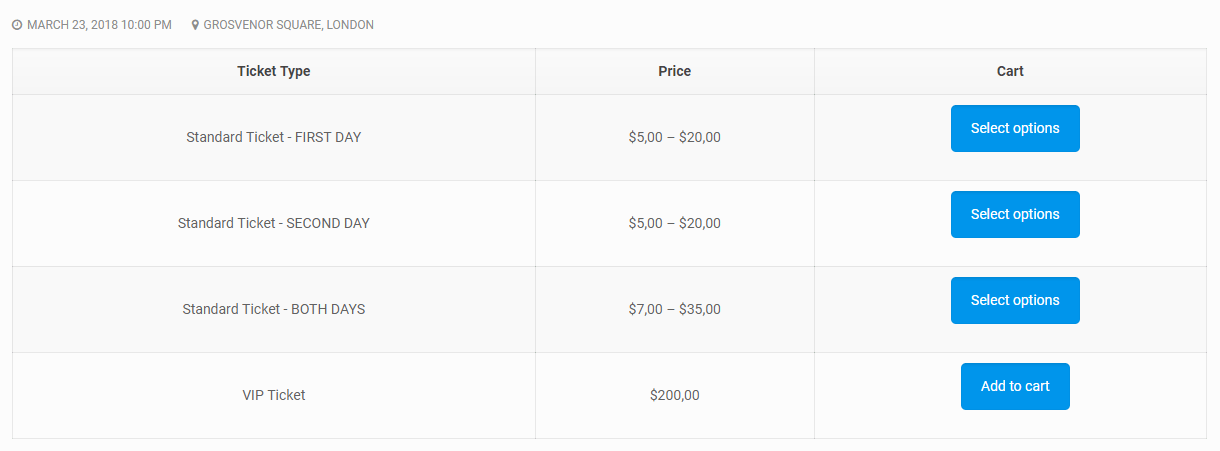Select options for BOTH DAYS ticket

pyautogui.click(x=1014, y=300)
